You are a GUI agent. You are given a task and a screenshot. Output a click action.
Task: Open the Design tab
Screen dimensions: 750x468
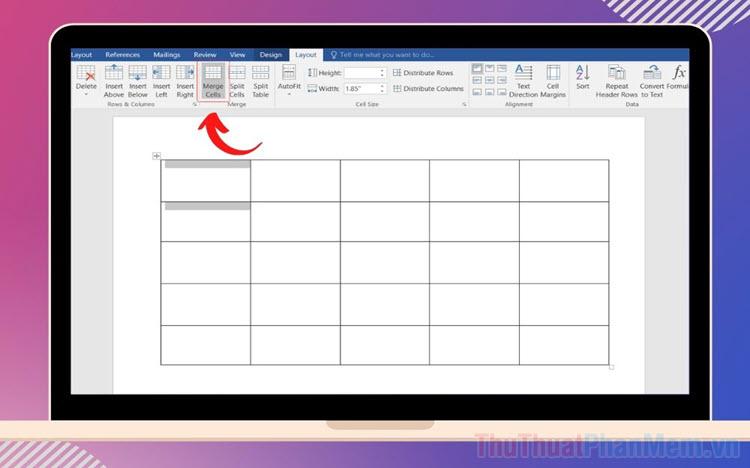[271, 55]
